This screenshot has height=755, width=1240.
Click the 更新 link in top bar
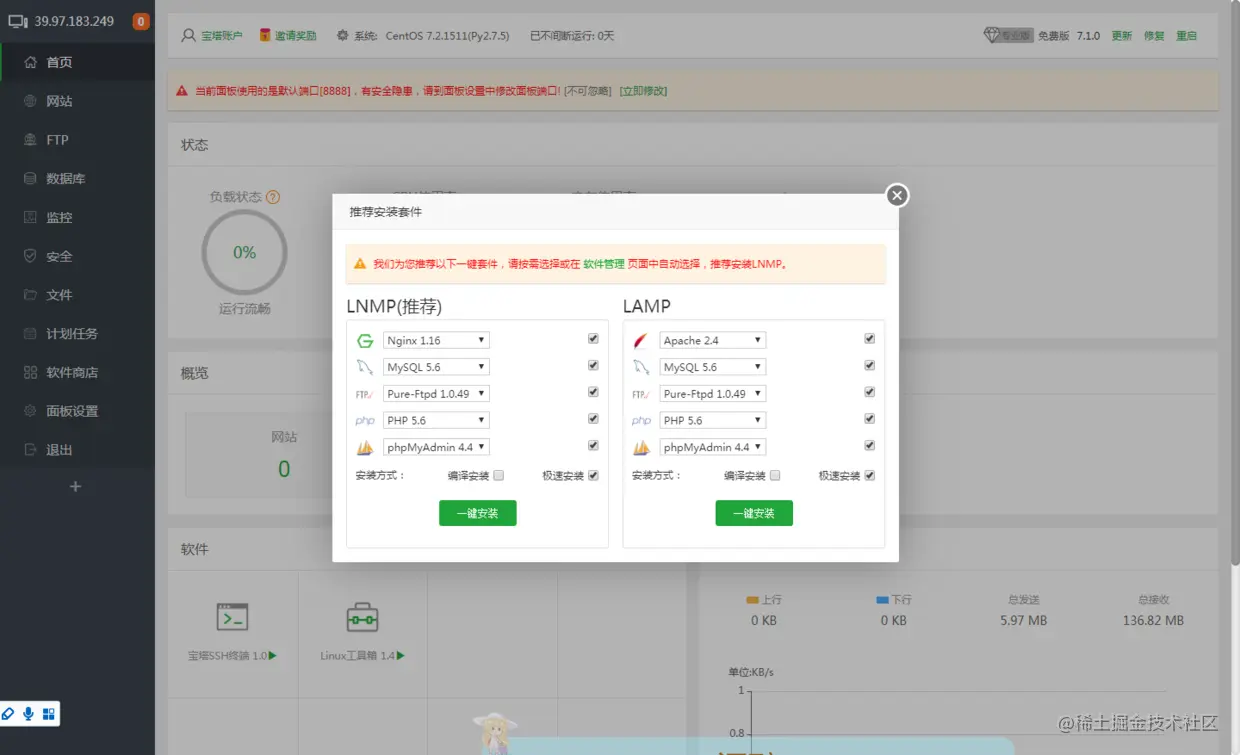coord(1122,35)
